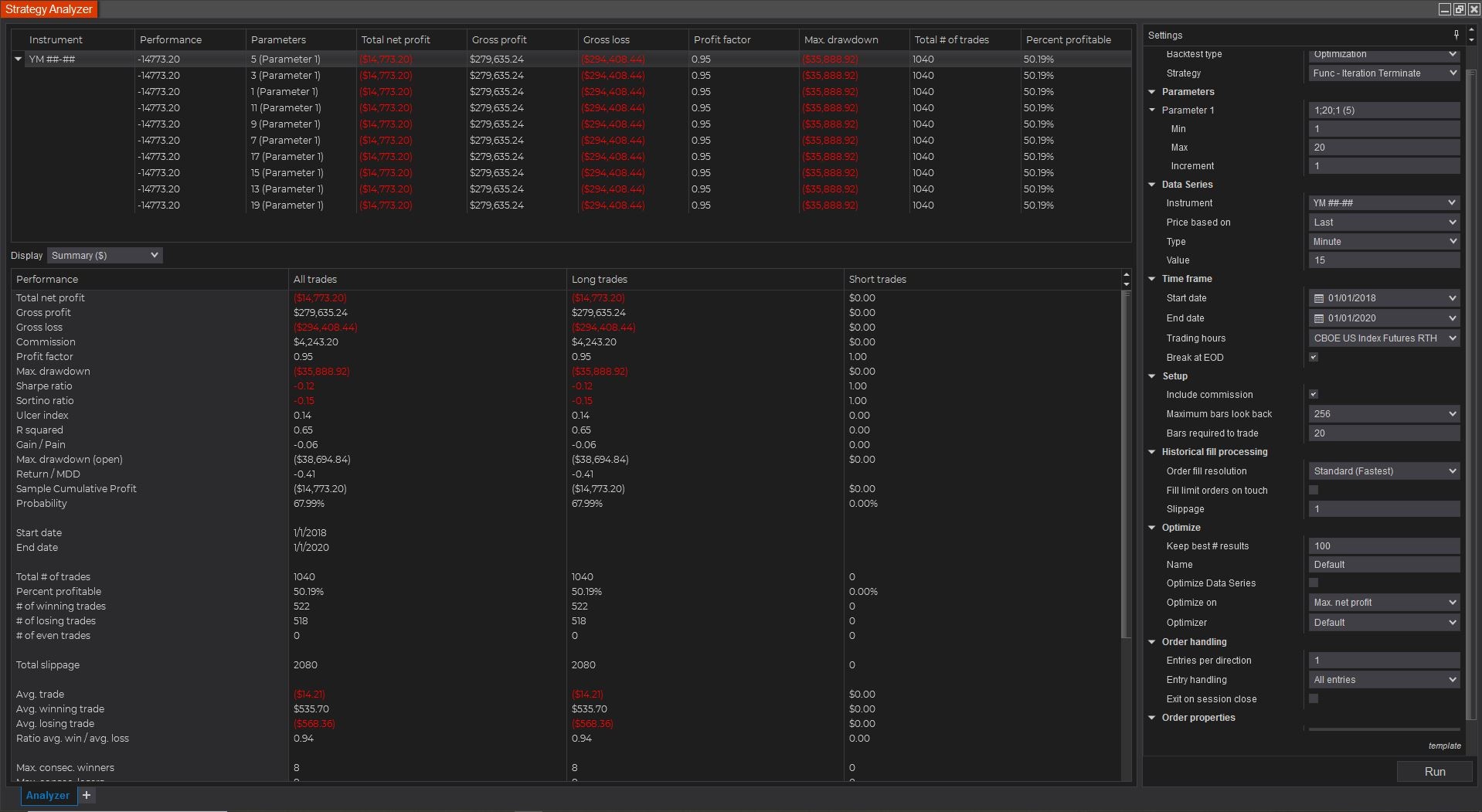This screenshot has height=812, width=1482.
Task: Open the template link
Action: point(1444,746)
